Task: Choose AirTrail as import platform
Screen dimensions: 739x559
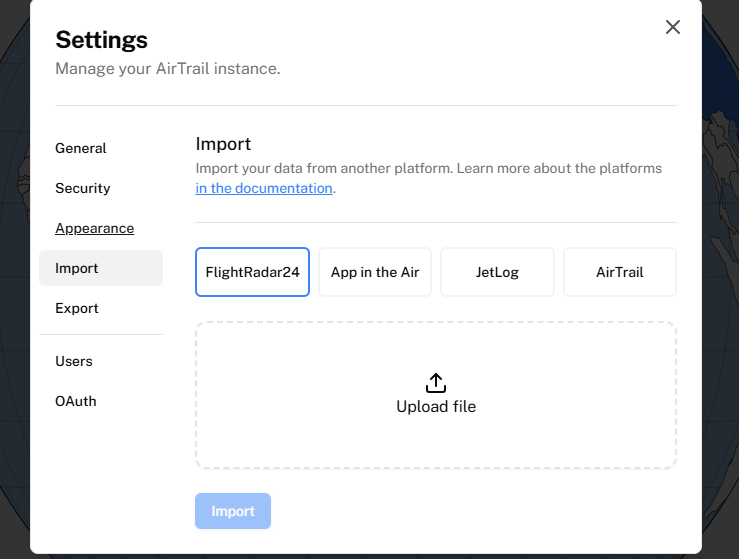Action: point(620,272)
